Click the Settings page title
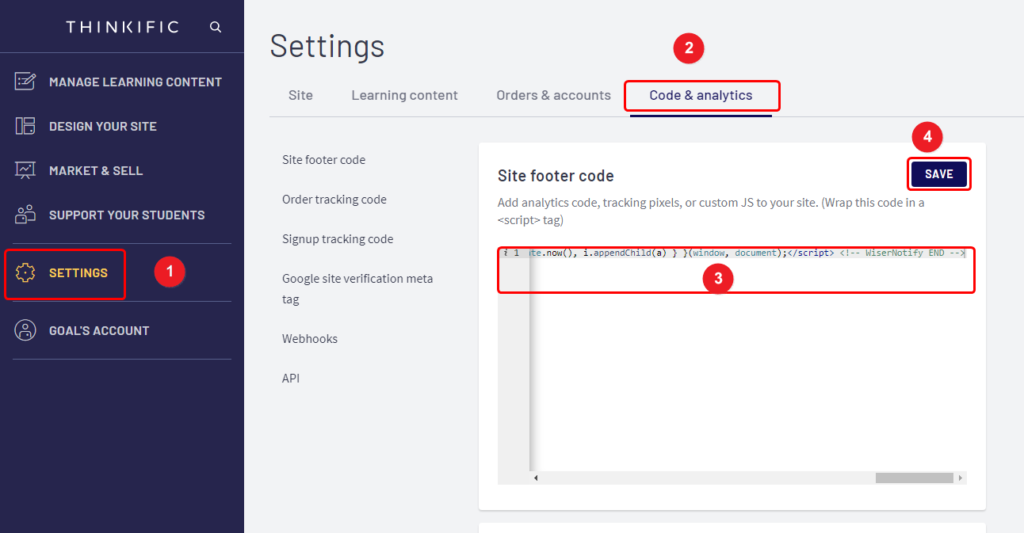1024x533 pixels. click(x=327, y=46)
